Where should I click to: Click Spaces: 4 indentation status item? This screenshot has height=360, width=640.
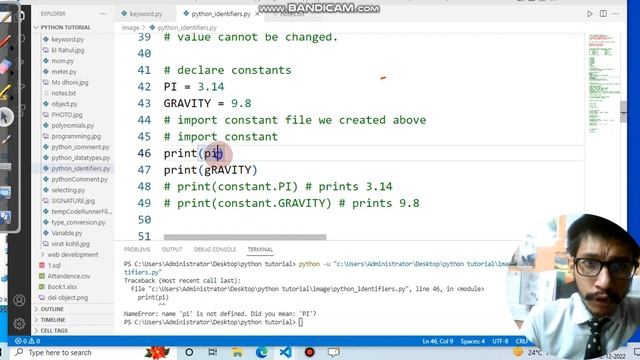pyautogui.click(x=473, y=341)
